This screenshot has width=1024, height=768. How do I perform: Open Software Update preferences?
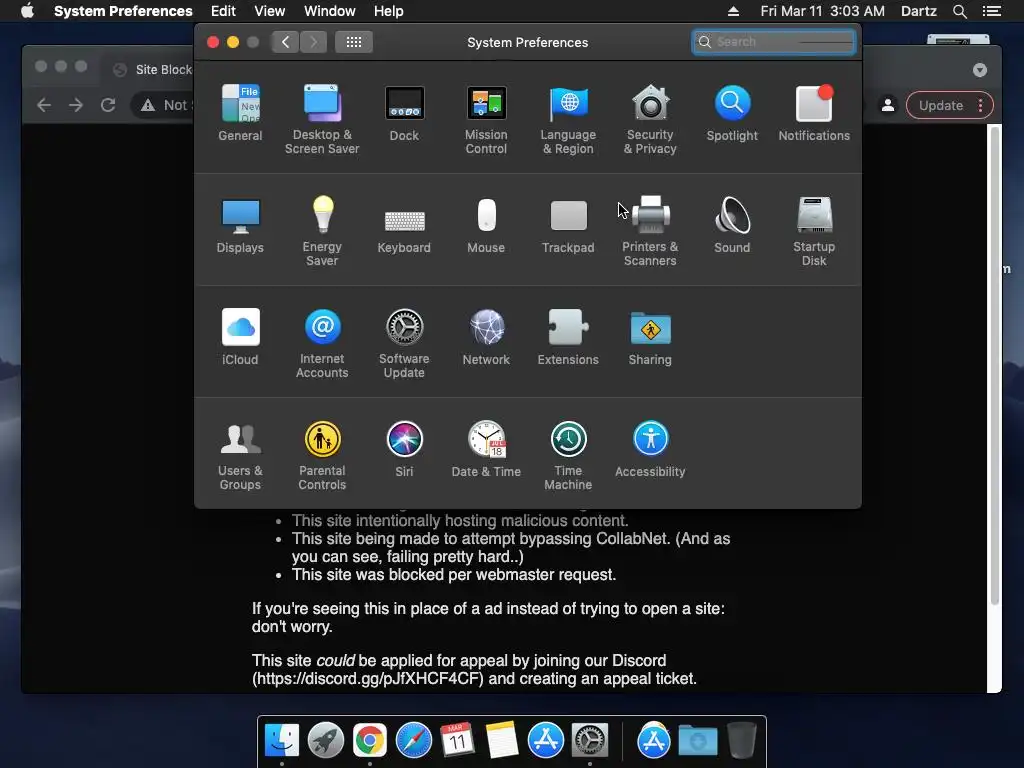[x=404, y=343]
